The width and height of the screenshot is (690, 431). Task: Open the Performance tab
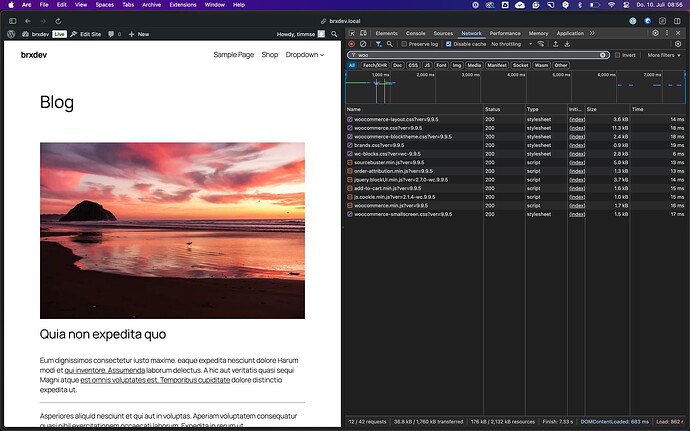coord(505,33)
